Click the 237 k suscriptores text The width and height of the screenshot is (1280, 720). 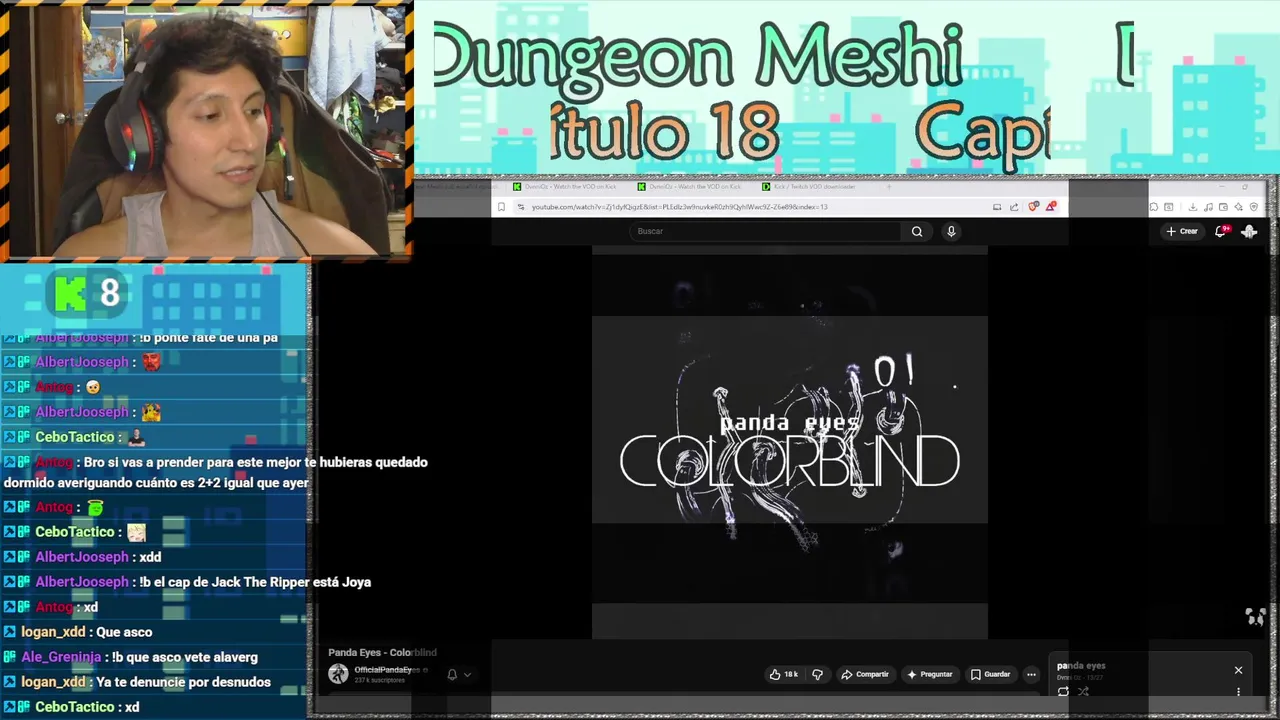pos(380,680)
